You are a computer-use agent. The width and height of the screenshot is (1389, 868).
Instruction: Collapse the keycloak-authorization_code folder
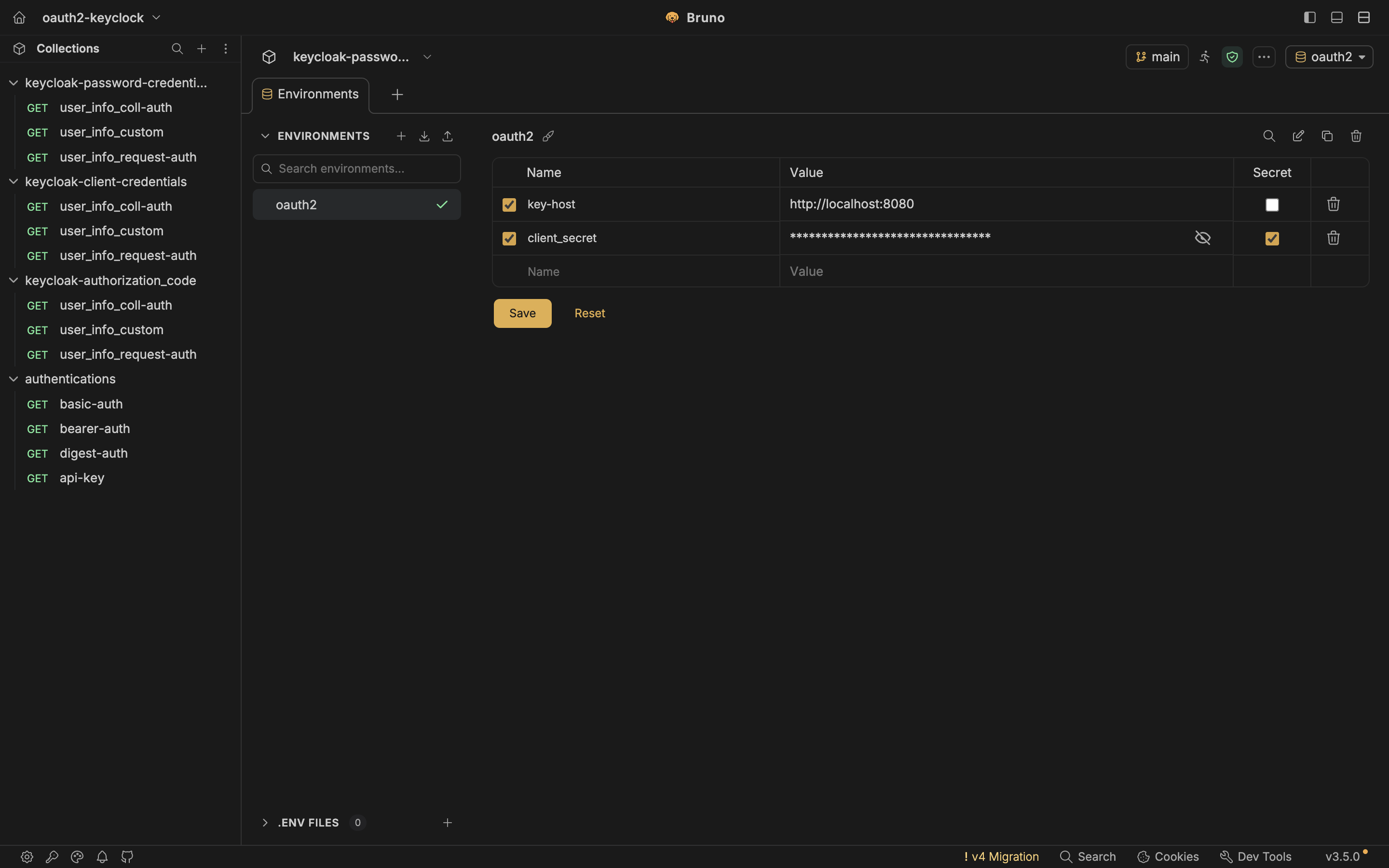click(14, 281)
